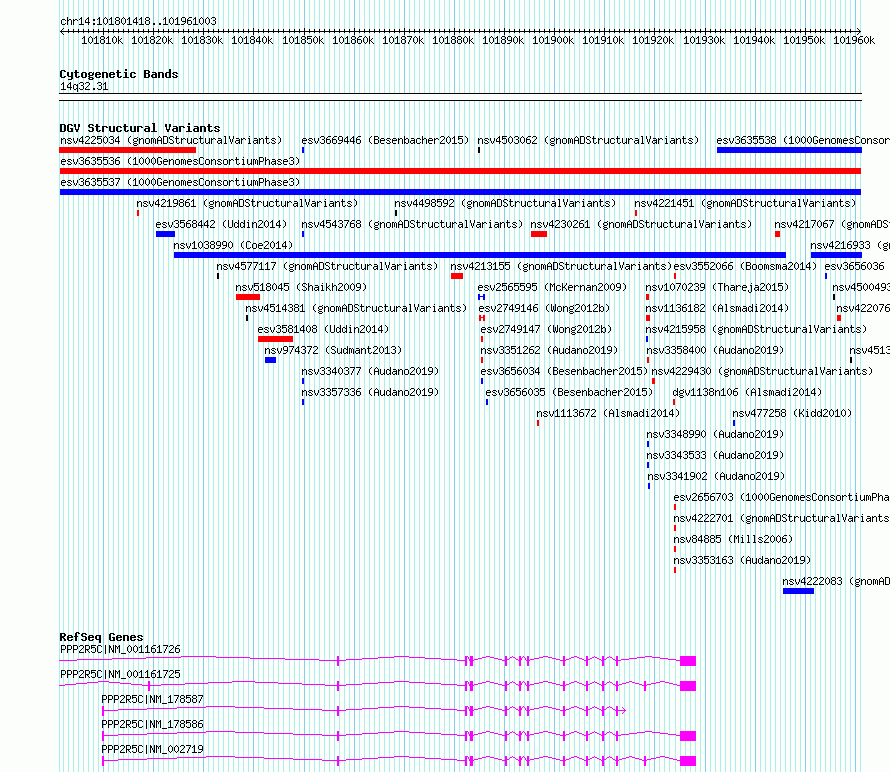The image size is (890, 772).
Task: Click the Cytogenetic Bands track title
Action: click(x=119, y=74)
